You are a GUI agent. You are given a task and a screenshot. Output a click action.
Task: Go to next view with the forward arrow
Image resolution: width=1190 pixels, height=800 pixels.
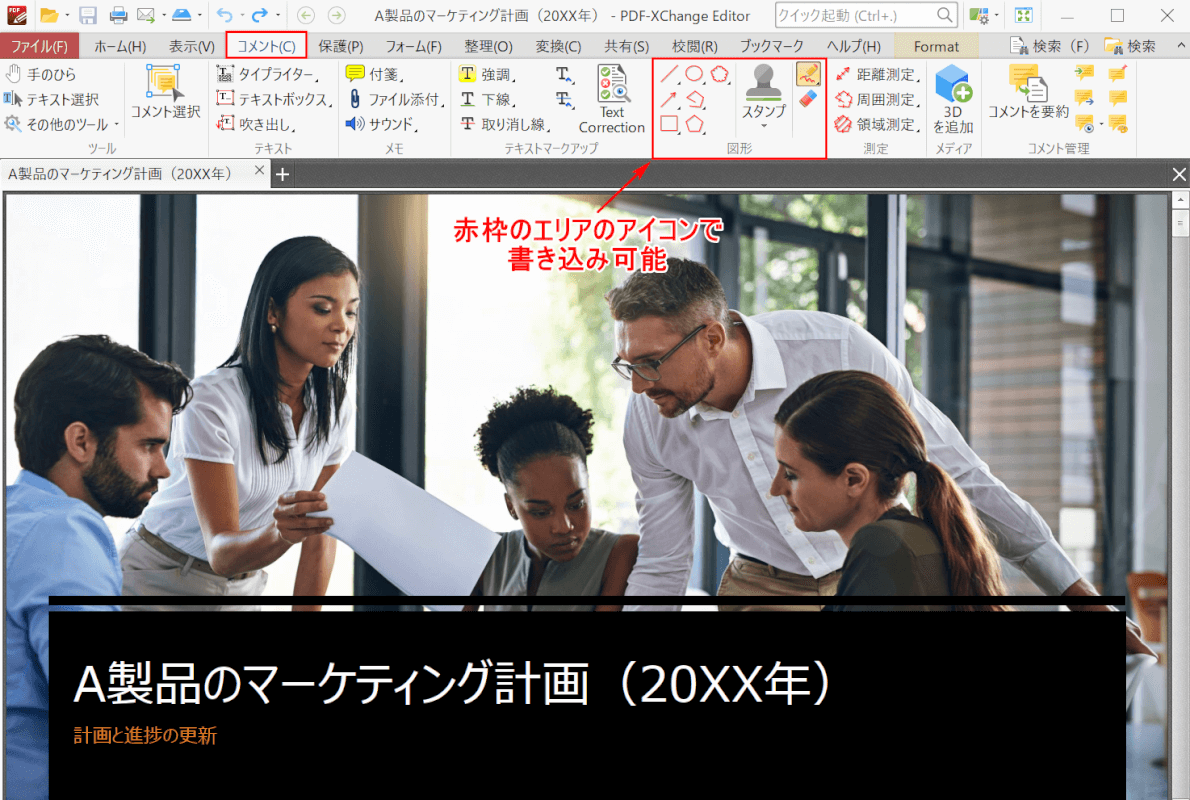coord(336,15)
